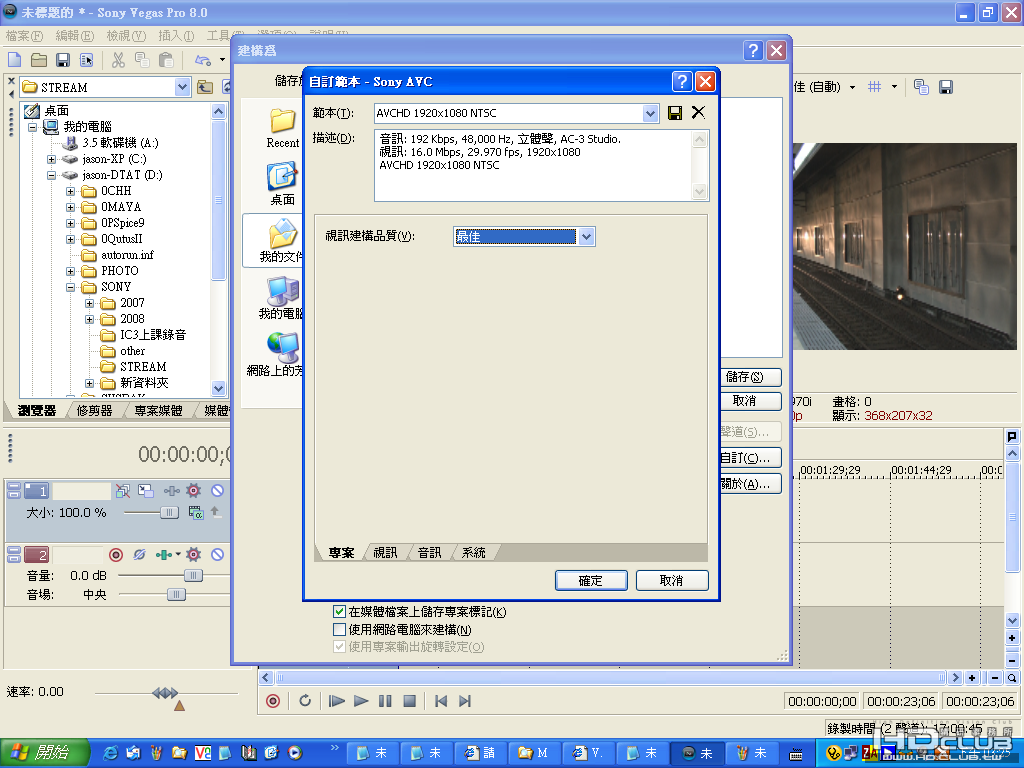Open the 範本 template dropdown
The height and width of the screenshot is (768, 1024).
point(650,114)
